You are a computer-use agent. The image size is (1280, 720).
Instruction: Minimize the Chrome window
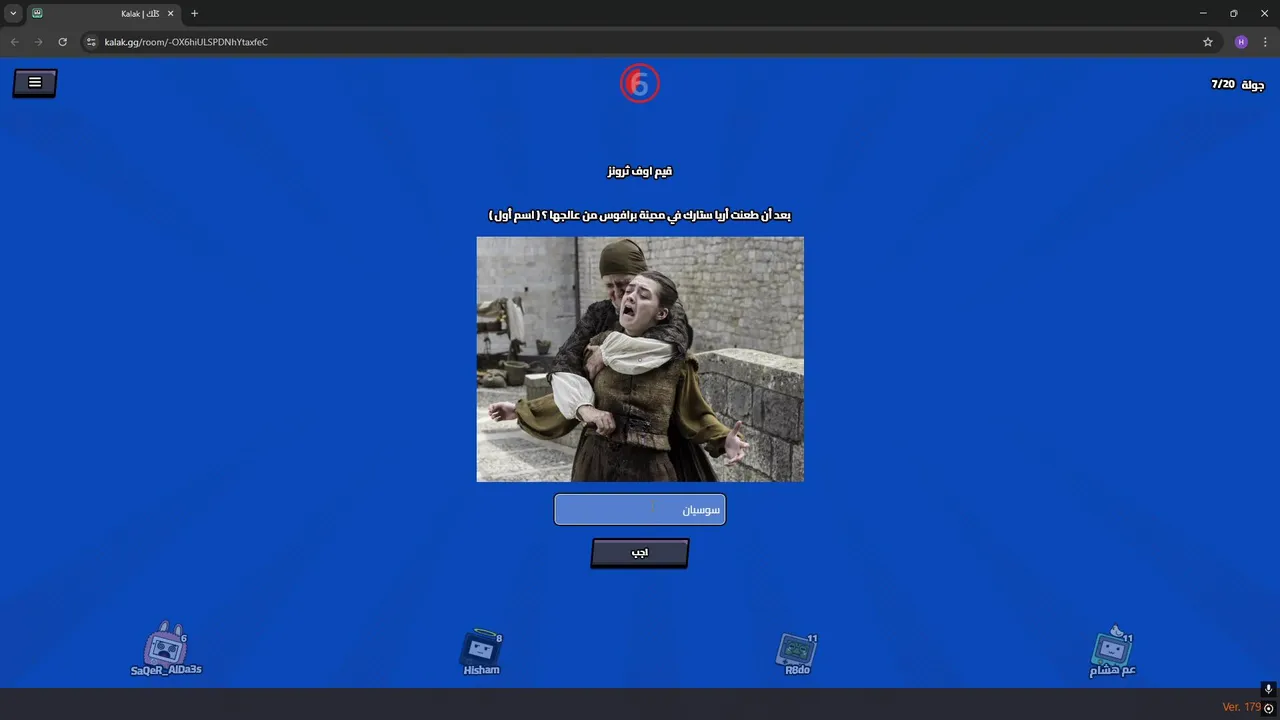(x=1203, y=13)
